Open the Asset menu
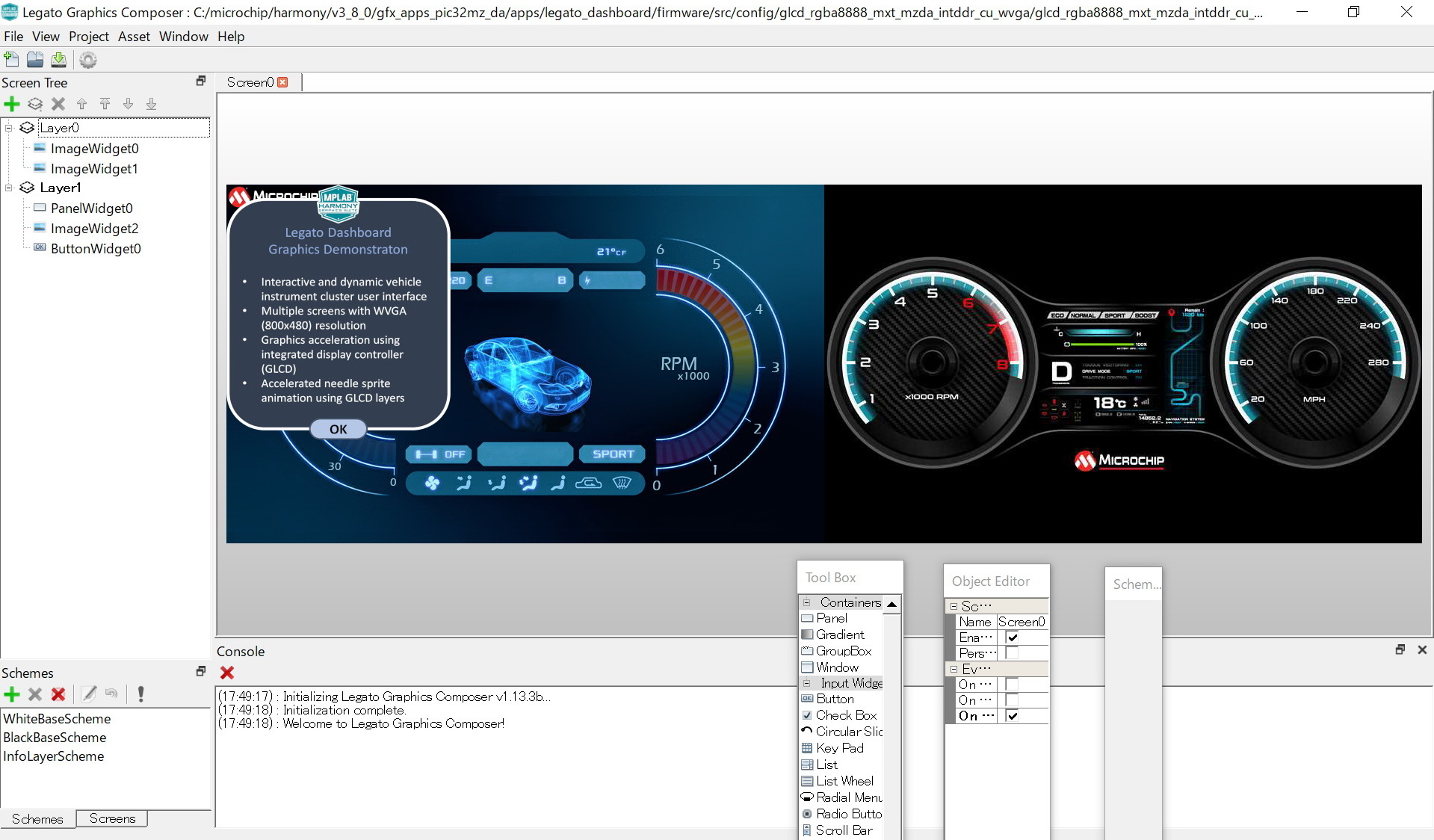The height and width of the screenshot is (840, 1434). [134, 37]
